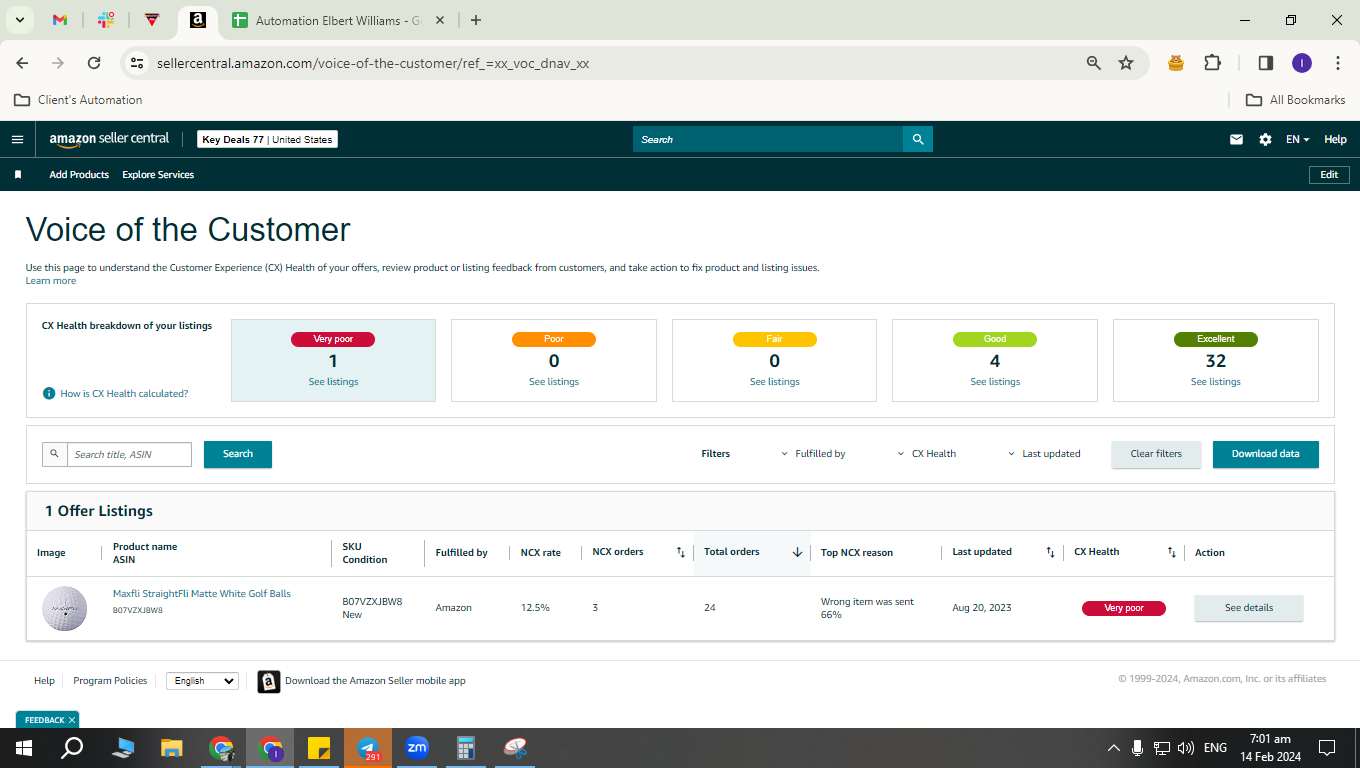1360x768 pixels.
Task: Click the bookmark icon beside Add Products
Action: tap(18, 175)
